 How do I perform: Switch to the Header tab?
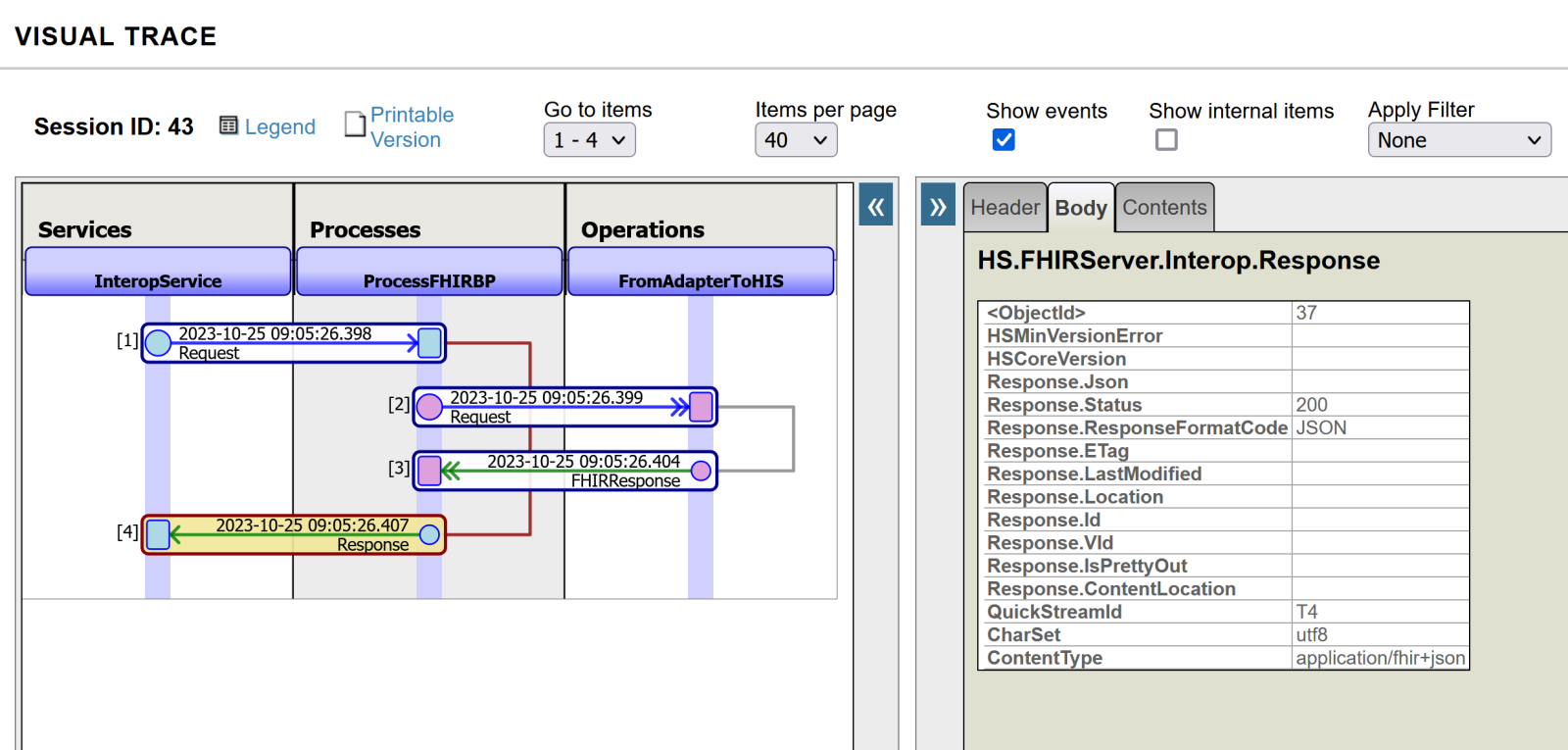point(1004,208)
